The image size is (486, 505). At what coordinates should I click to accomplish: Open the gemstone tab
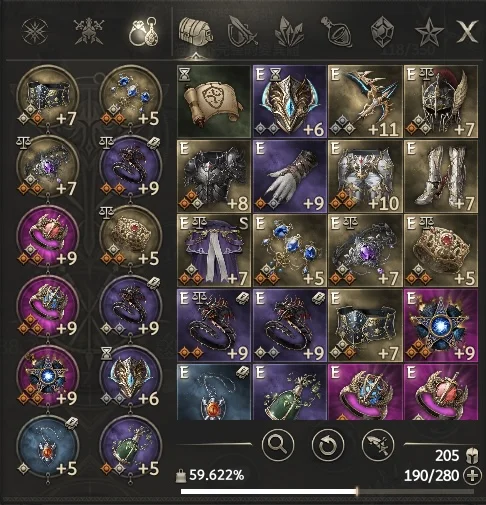[383, 33]
